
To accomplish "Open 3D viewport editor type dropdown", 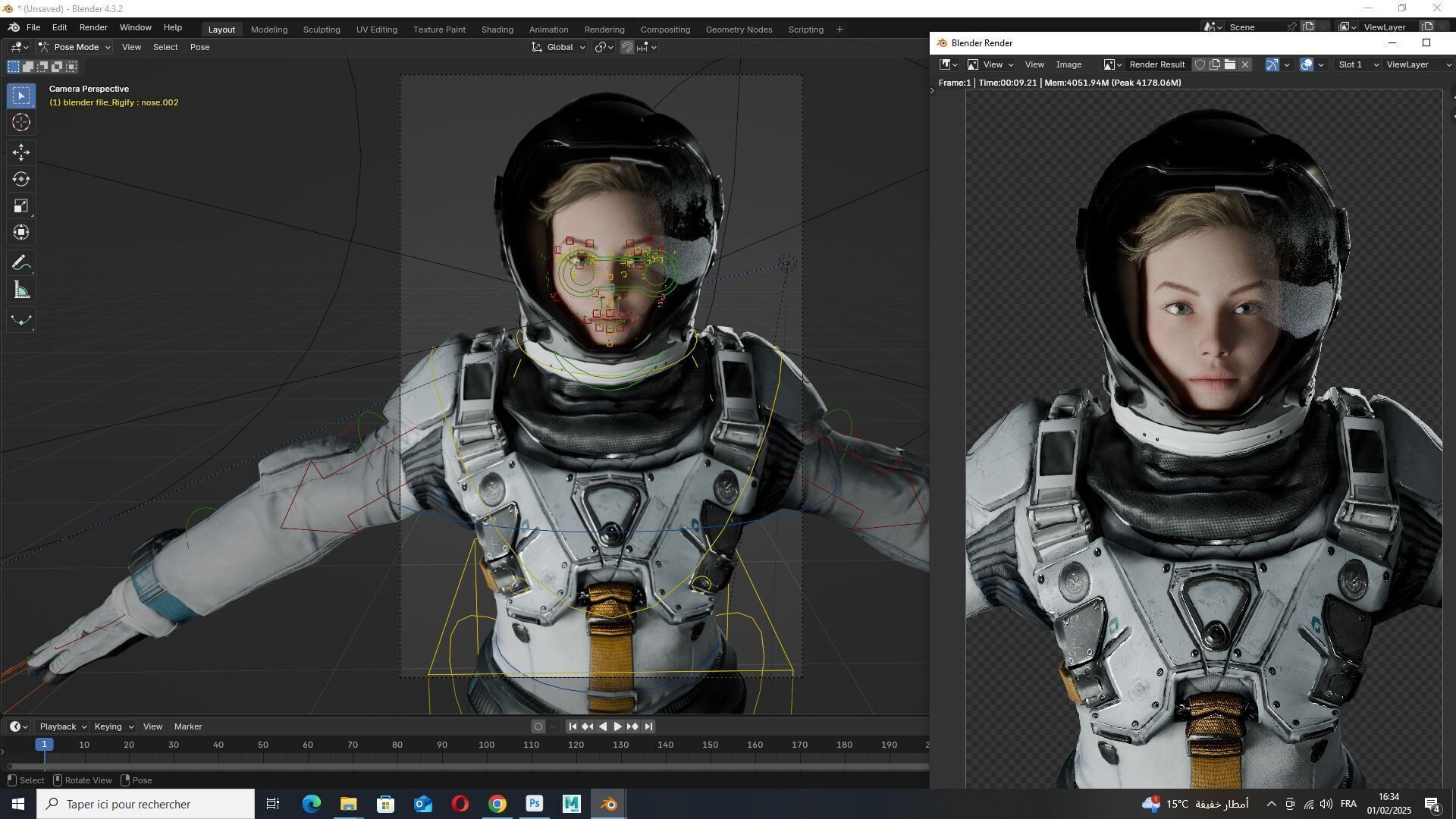I will 19,47.
